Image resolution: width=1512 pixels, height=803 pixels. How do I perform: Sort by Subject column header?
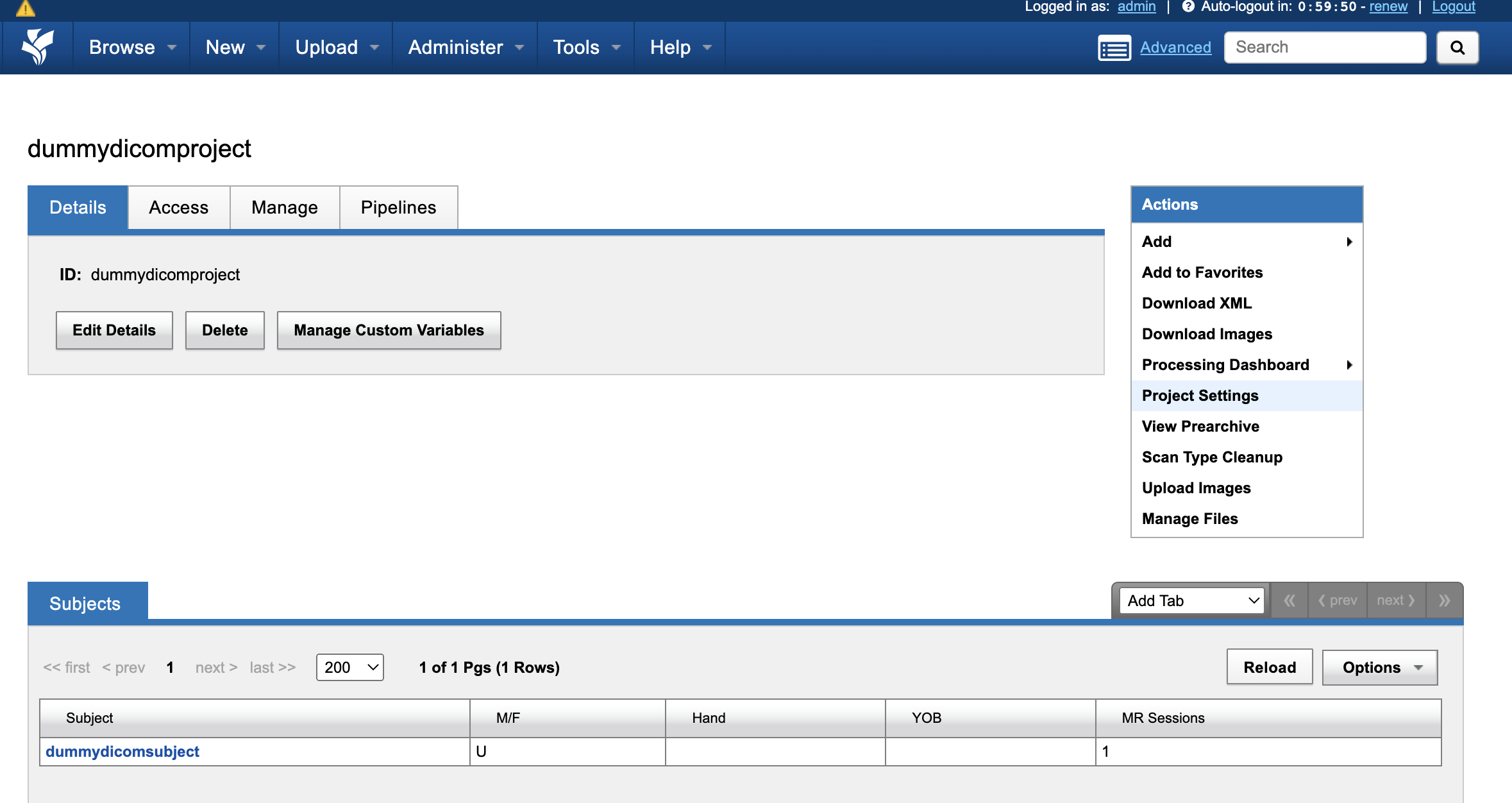(x=255, y=718)
